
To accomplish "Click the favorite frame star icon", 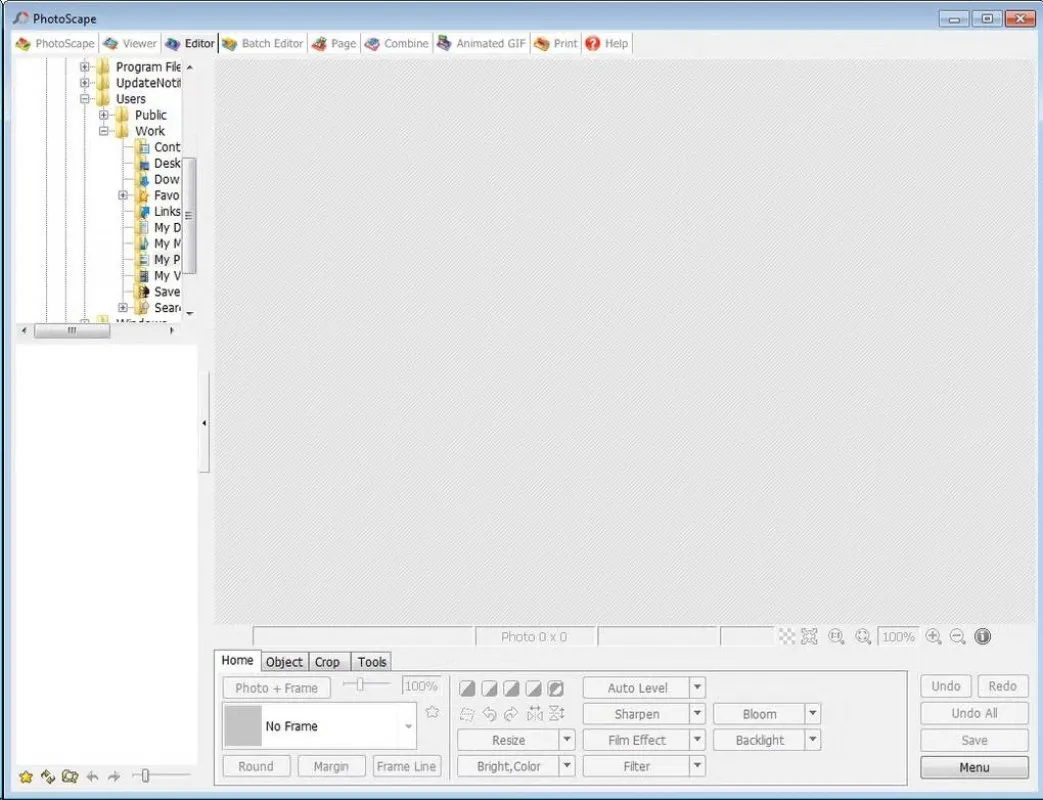I will [432, 712].
